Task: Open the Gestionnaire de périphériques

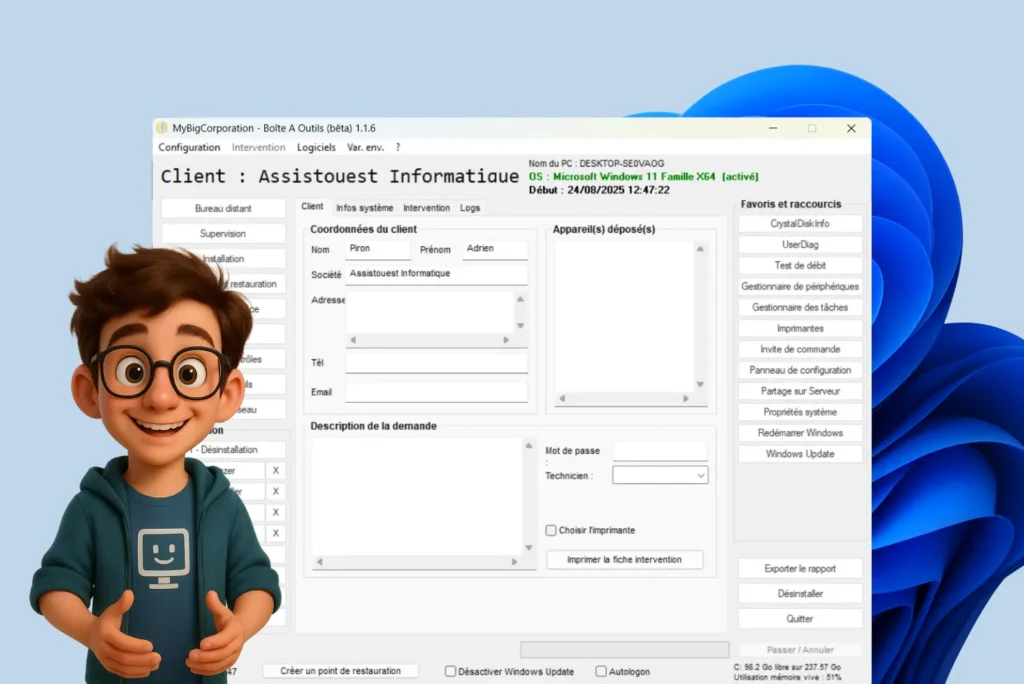Action: tap(799, 286)
